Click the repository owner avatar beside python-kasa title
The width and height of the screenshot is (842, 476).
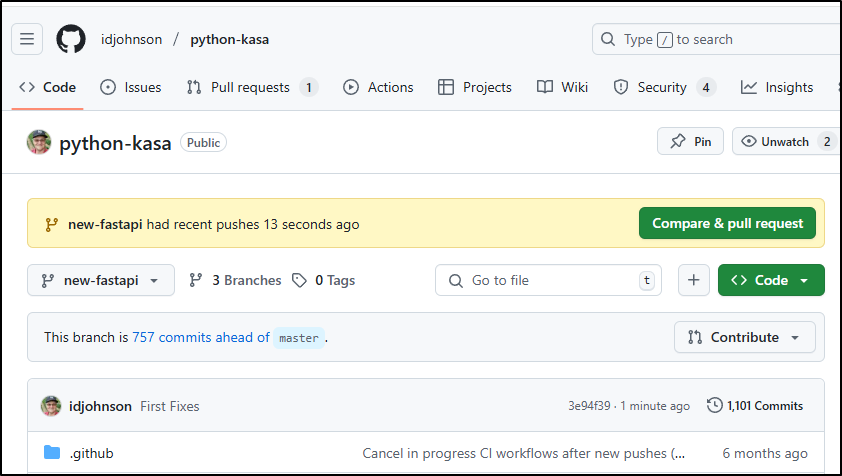[39, 142]
